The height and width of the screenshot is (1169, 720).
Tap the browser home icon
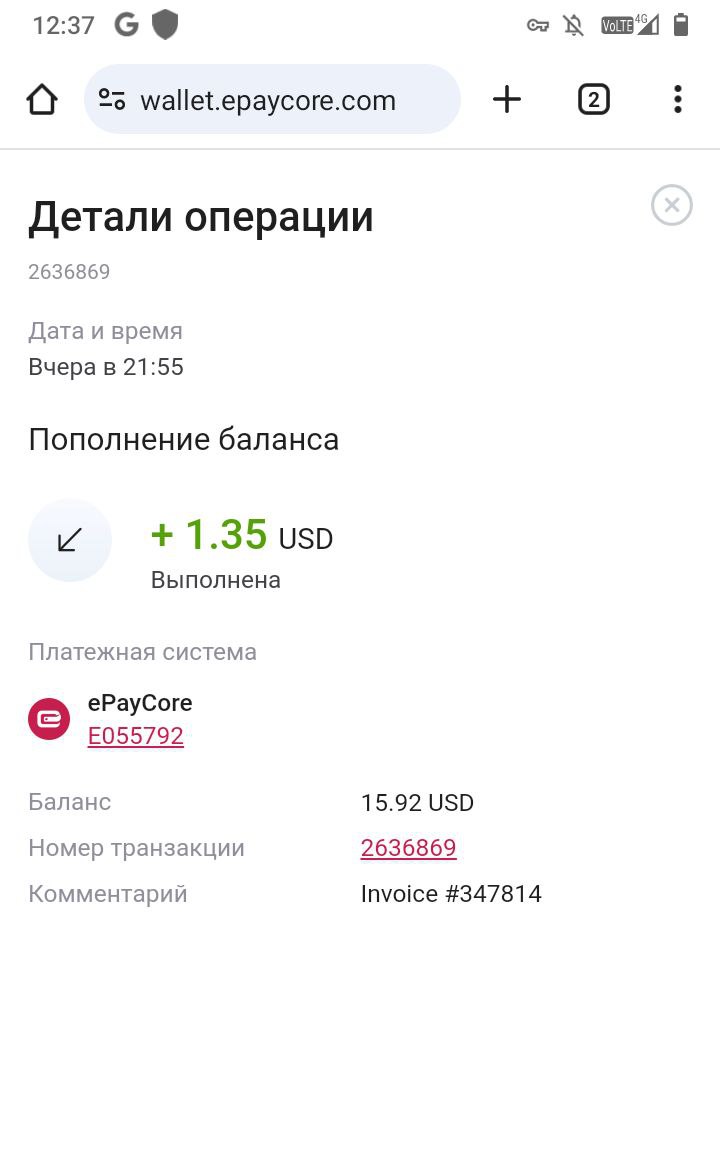pos(42,99)
